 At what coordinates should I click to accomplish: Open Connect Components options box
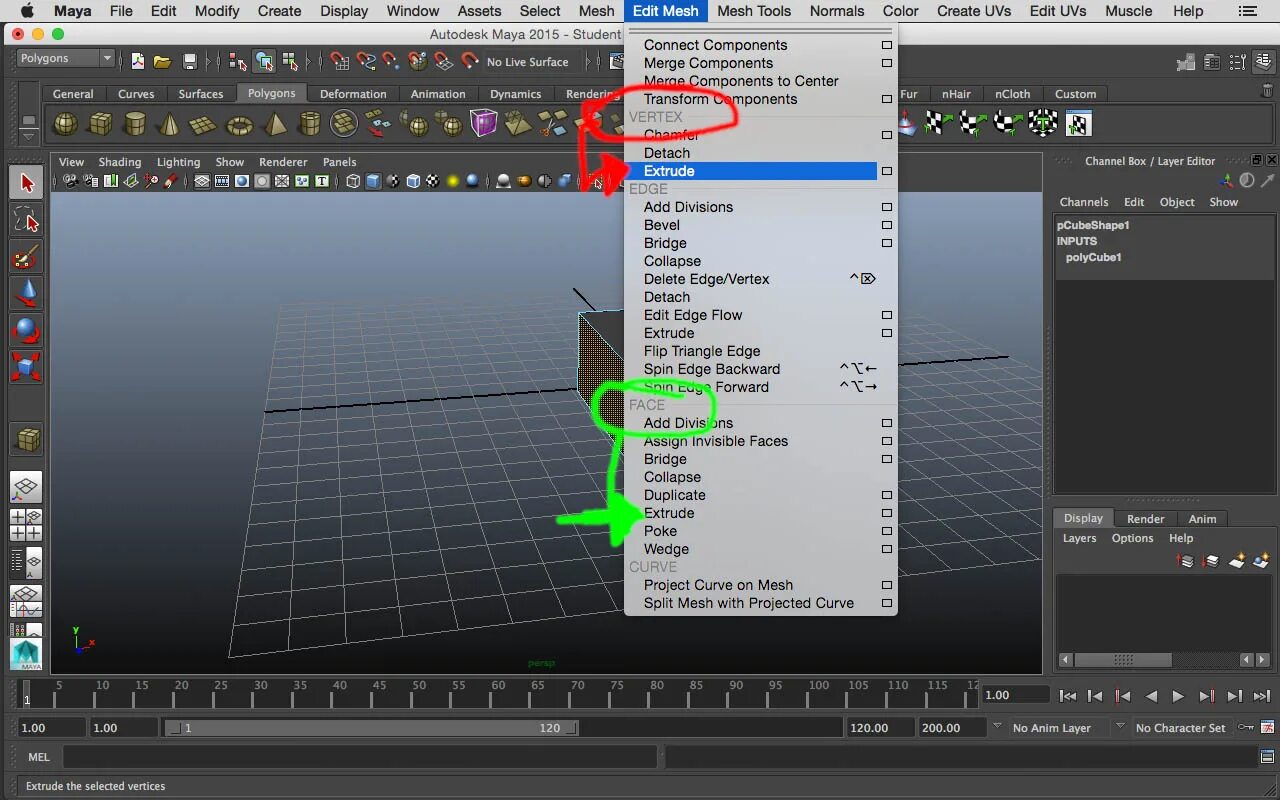[x=886, y=45]
